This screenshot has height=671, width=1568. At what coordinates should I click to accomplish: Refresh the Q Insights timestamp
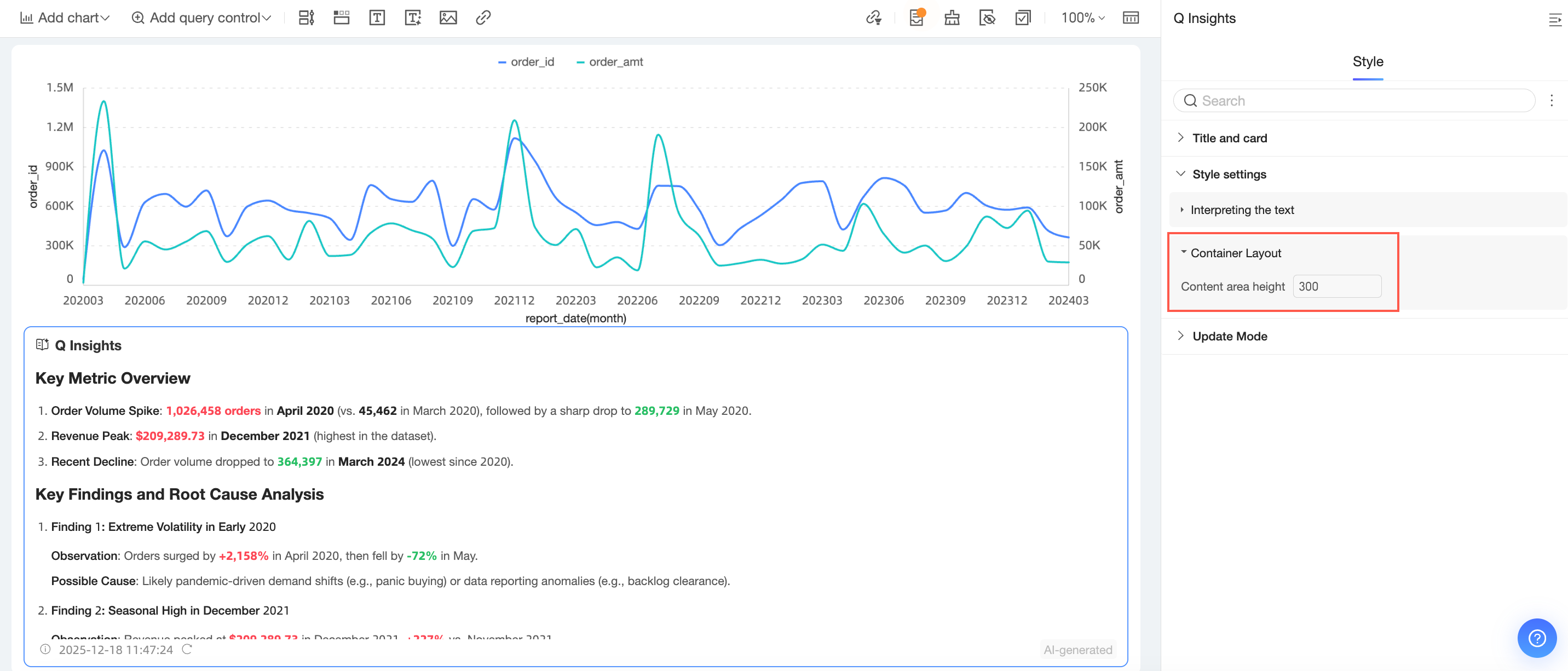(187, 650)
